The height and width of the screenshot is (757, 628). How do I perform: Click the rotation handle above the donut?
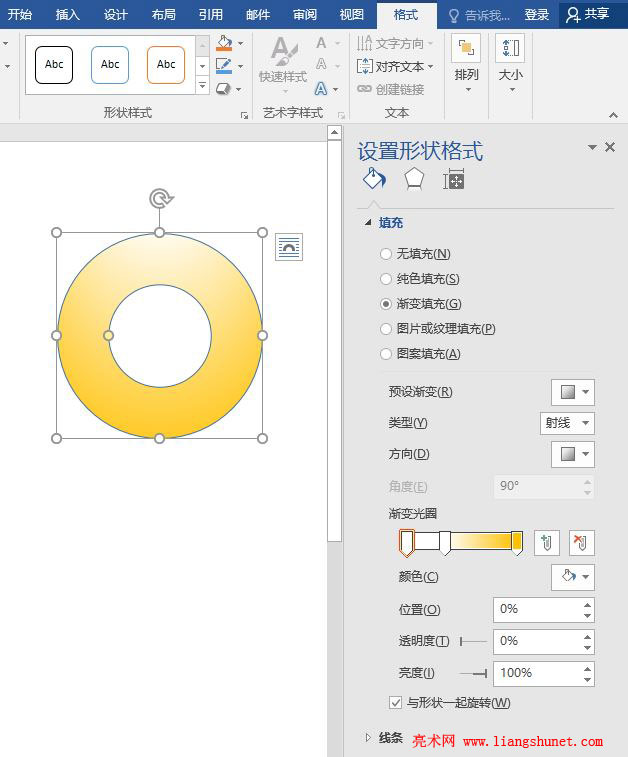pyautogui.click(x=160, y=198)
